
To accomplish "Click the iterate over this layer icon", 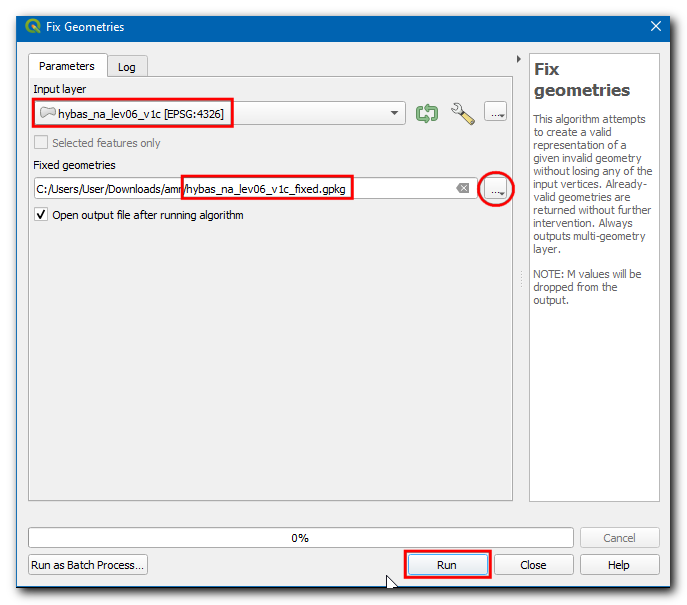I will pyautogui.click(x=427, y=113).
